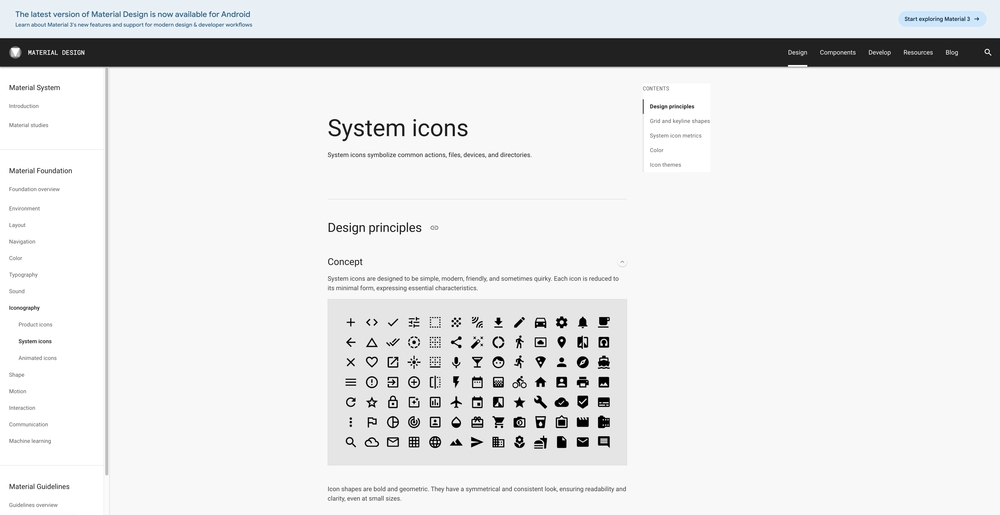Select Design principles in the contents list
The height and width of the screenshot is (515, 1000).
coord(672,106)
